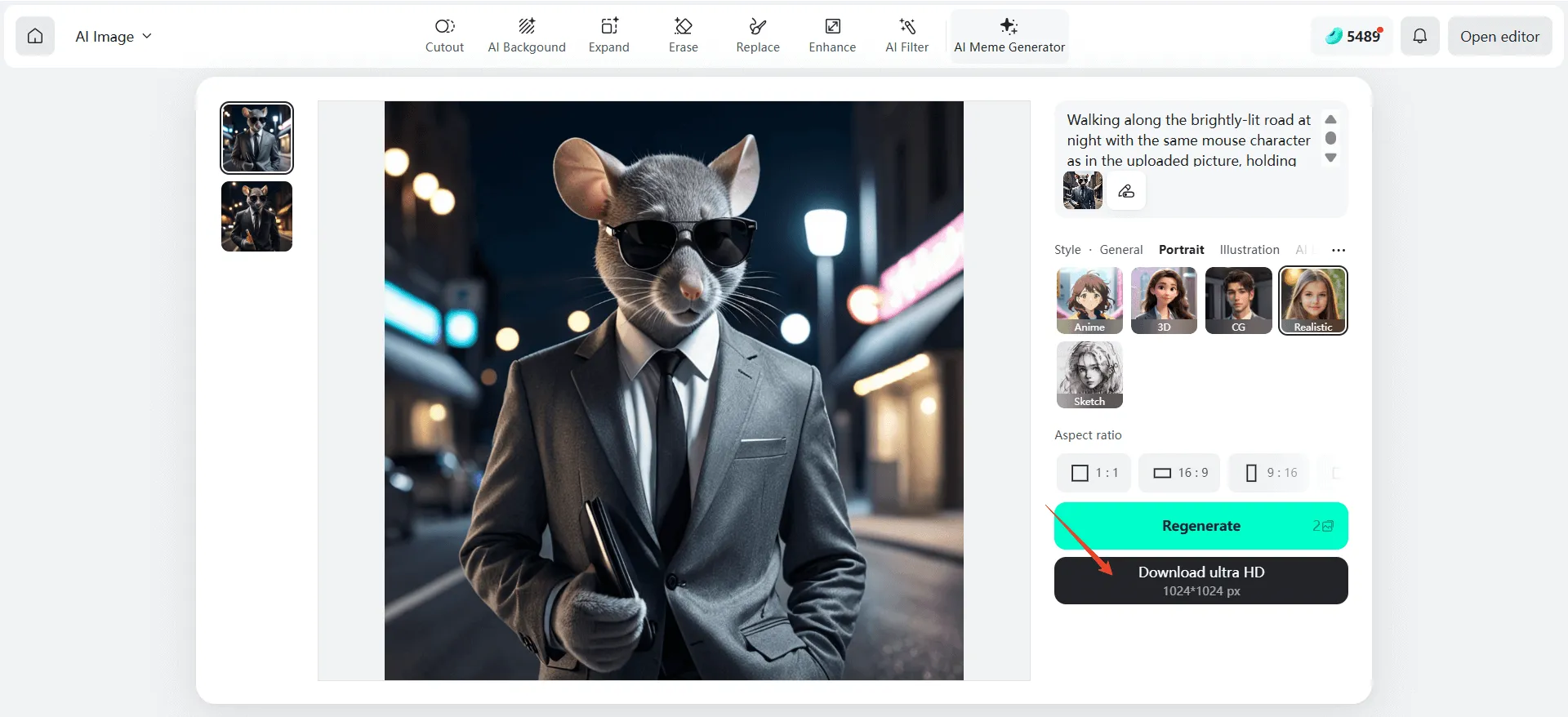Select the second generated mouse thumbnail
1568x717 pixels.
coord(256,216)
